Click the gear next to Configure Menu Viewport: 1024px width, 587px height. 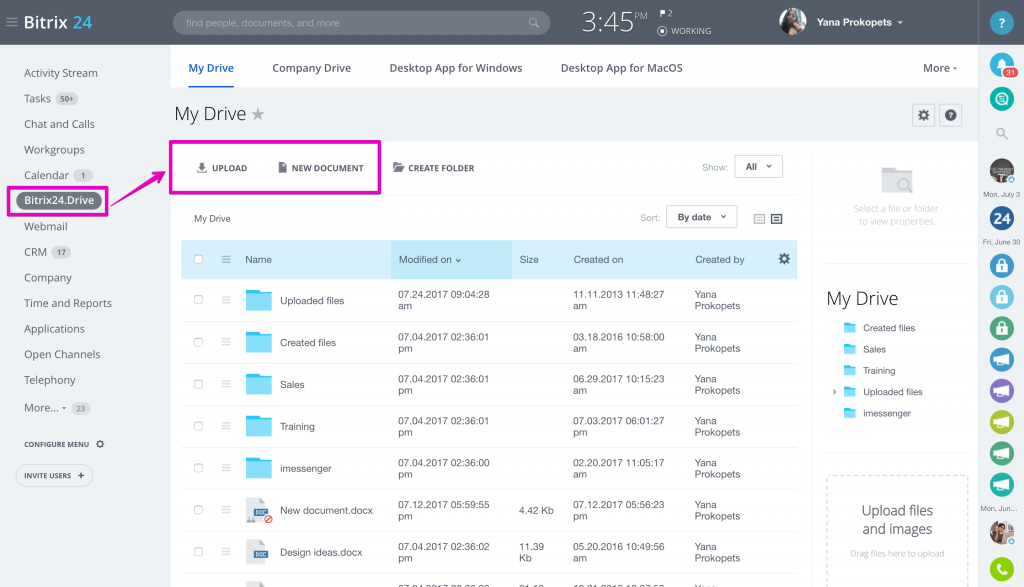pyautogui.click(x=100, y=444)
